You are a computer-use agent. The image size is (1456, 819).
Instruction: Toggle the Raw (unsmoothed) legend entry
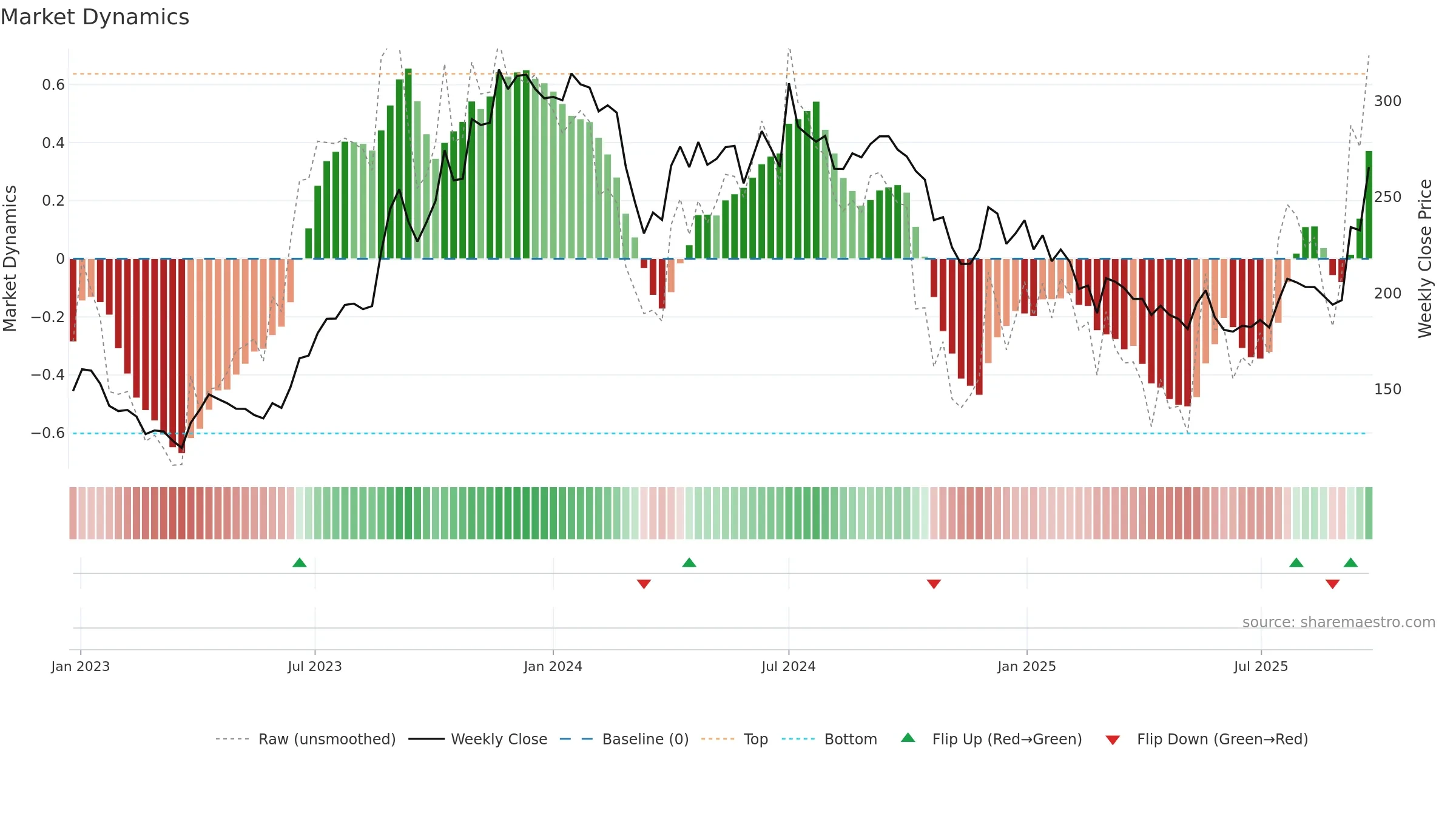coord(306,739)
